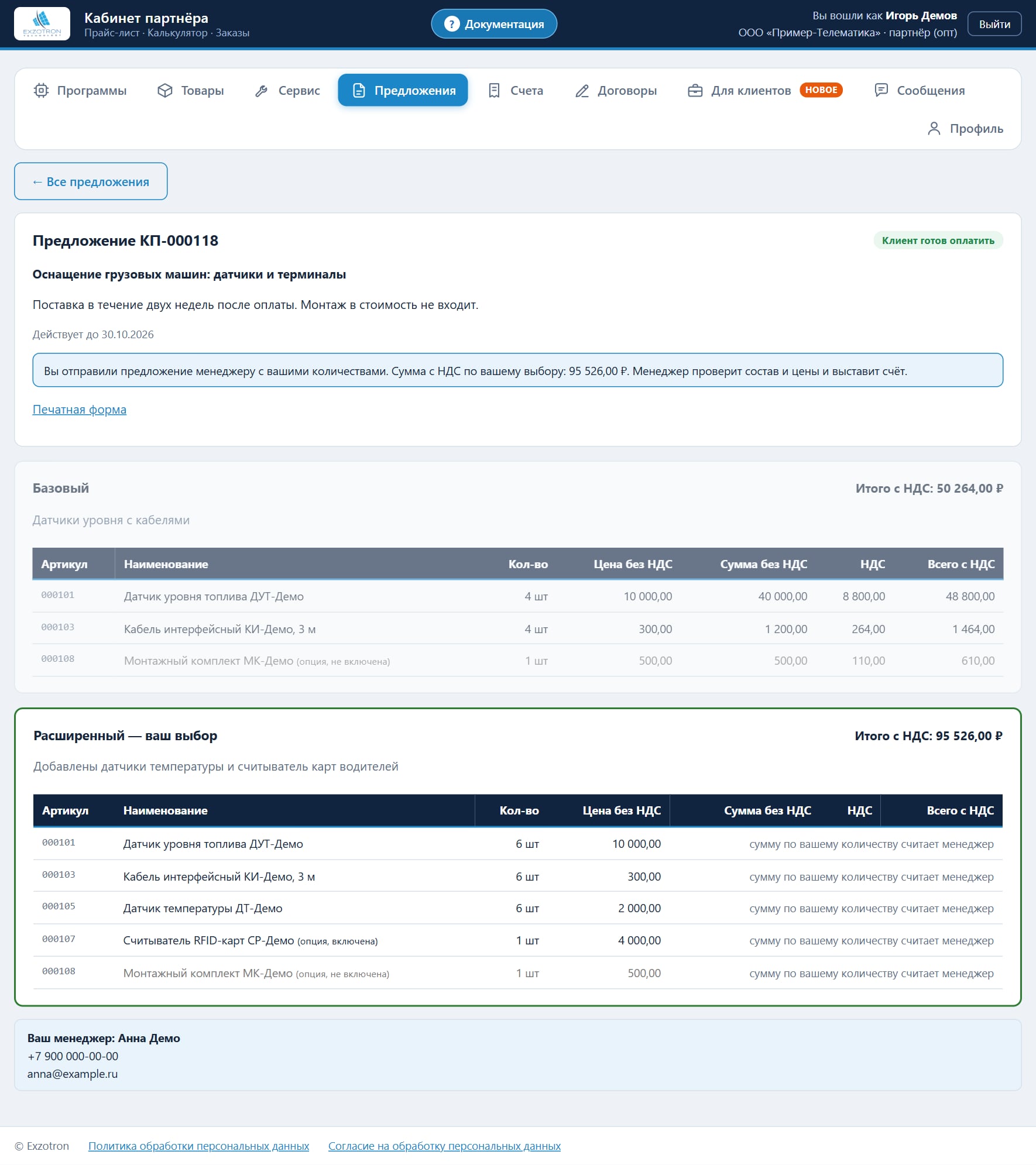Open the Профиль tab
Screen dimensions: 1036x1165
coord(965,129)
